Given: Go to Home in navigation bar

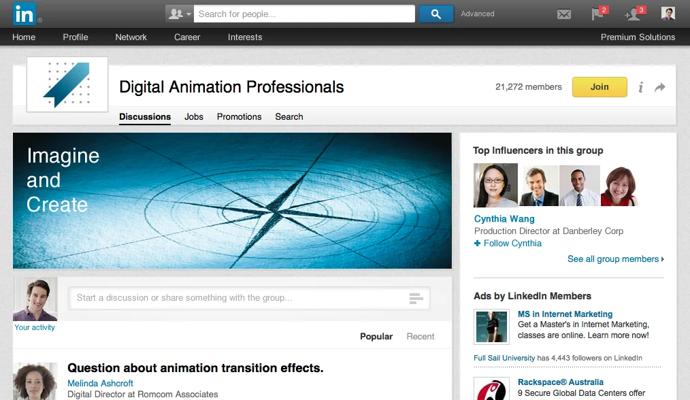Looking at the screenshot, I should click(x=24, y=37).
